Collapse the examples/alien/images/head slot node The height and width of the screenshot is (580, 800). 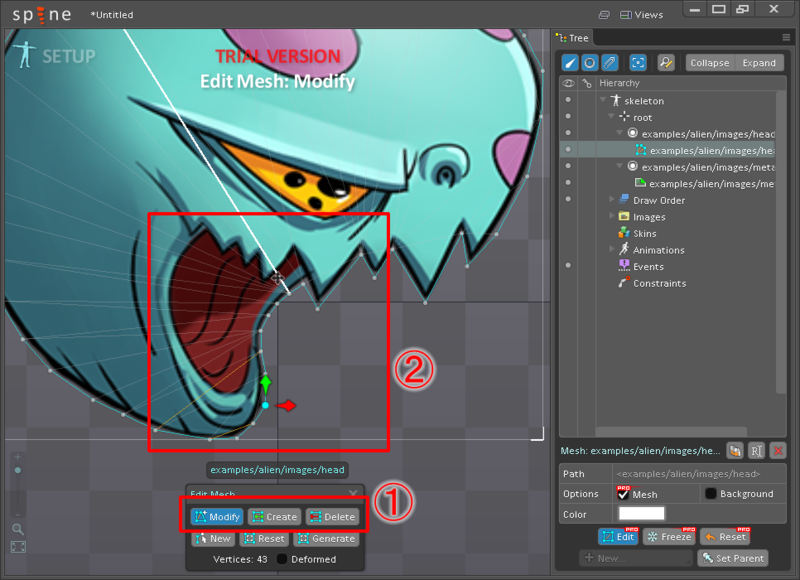click(x=619, y=133)
